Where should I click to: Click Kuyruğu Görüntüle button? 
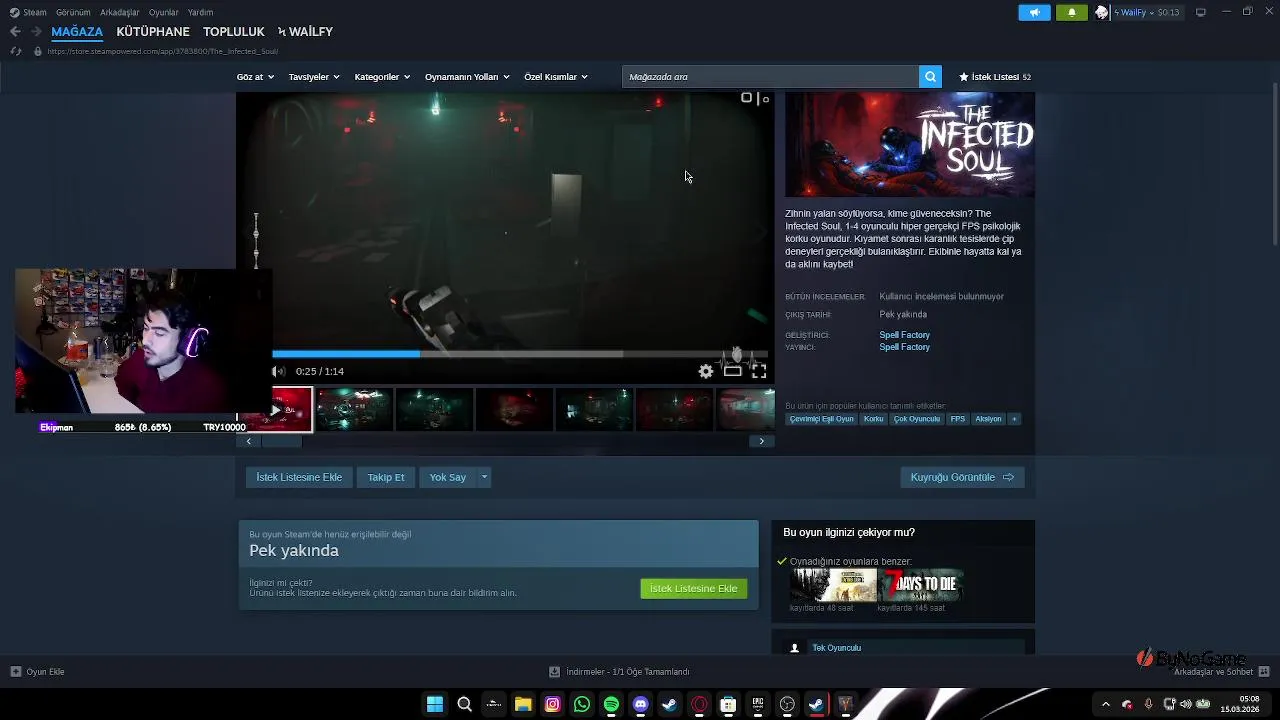(962, 477)
